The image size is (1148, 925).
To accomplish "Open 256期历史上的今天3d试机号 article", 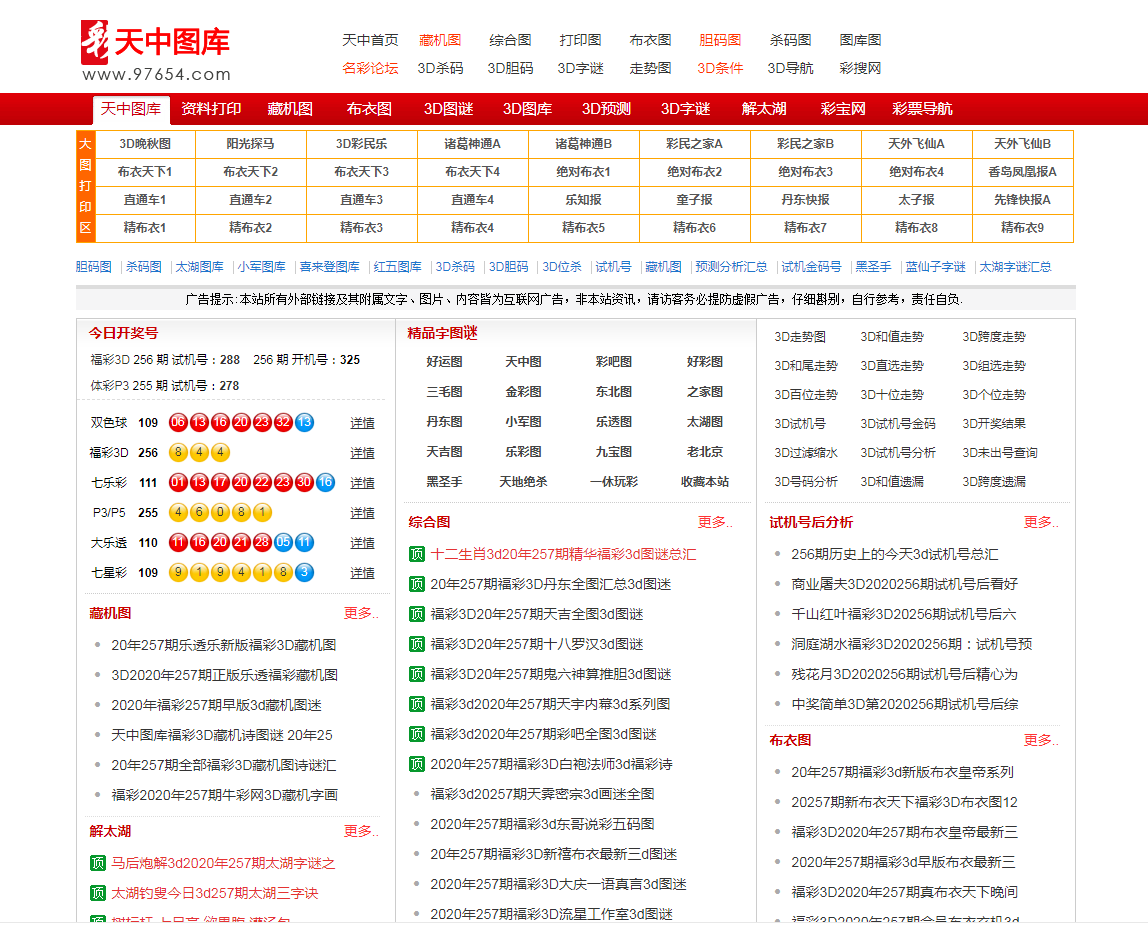I will click(x=894, y=554).
